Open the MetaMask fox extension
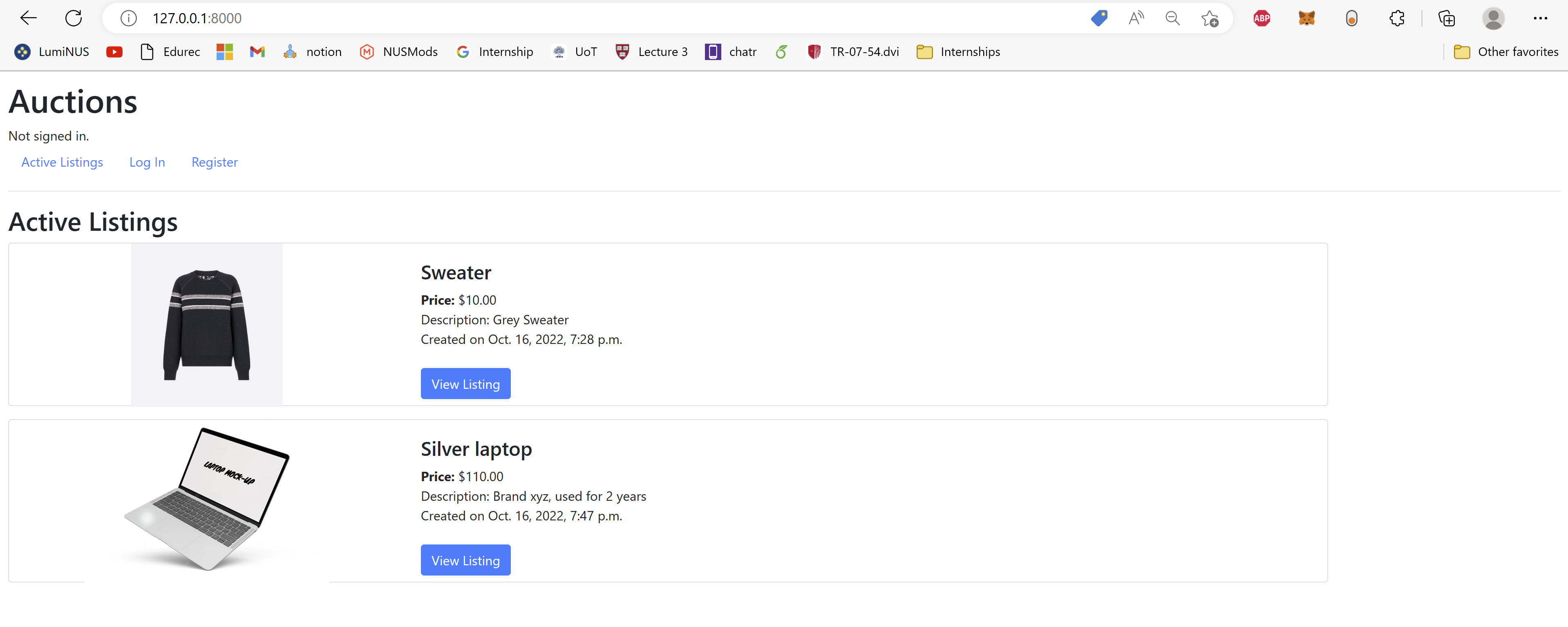Viewport: 1568px width, 627px height. (1306, 18)
